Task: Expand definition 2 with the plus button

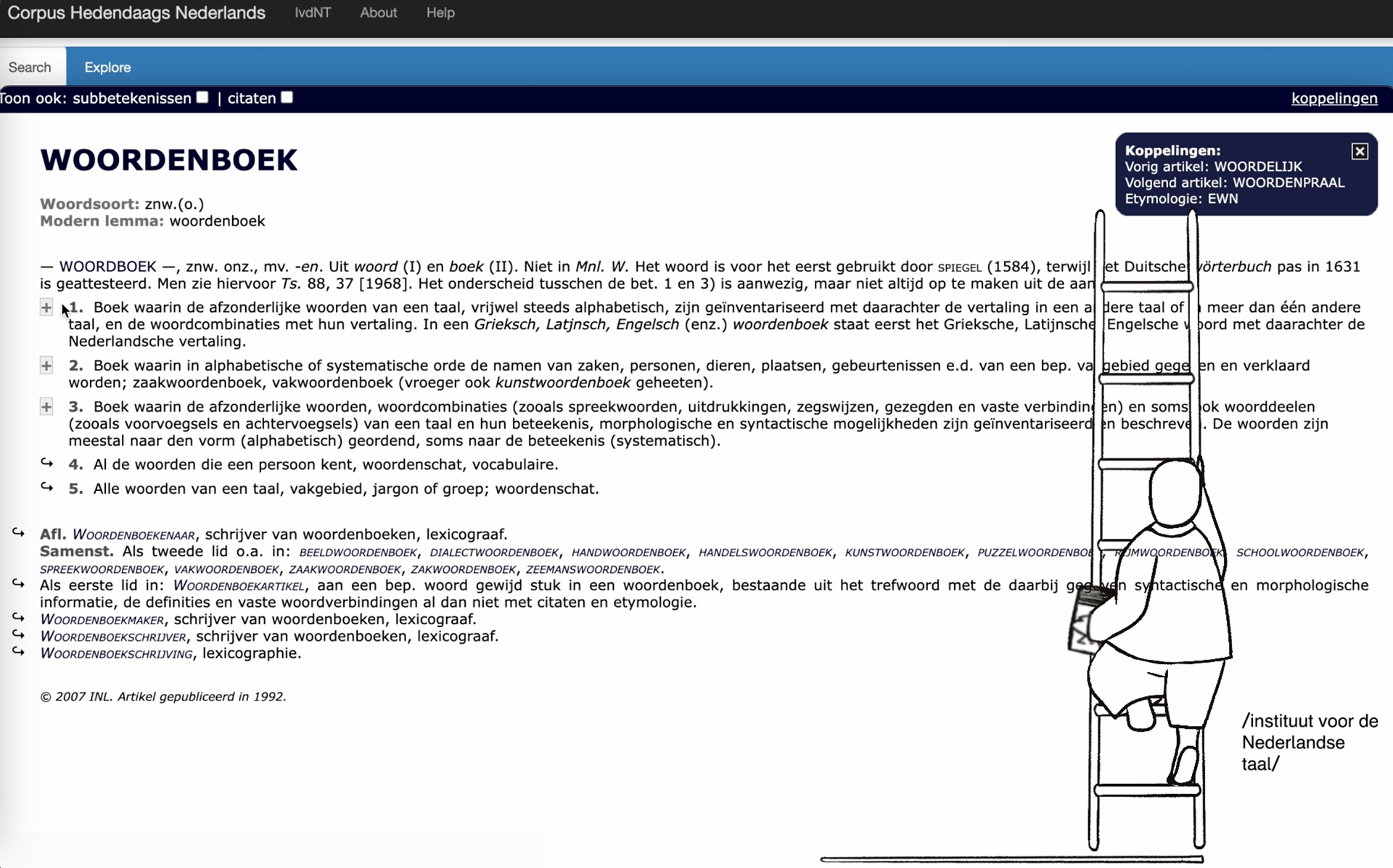Action: coord(46,365)
